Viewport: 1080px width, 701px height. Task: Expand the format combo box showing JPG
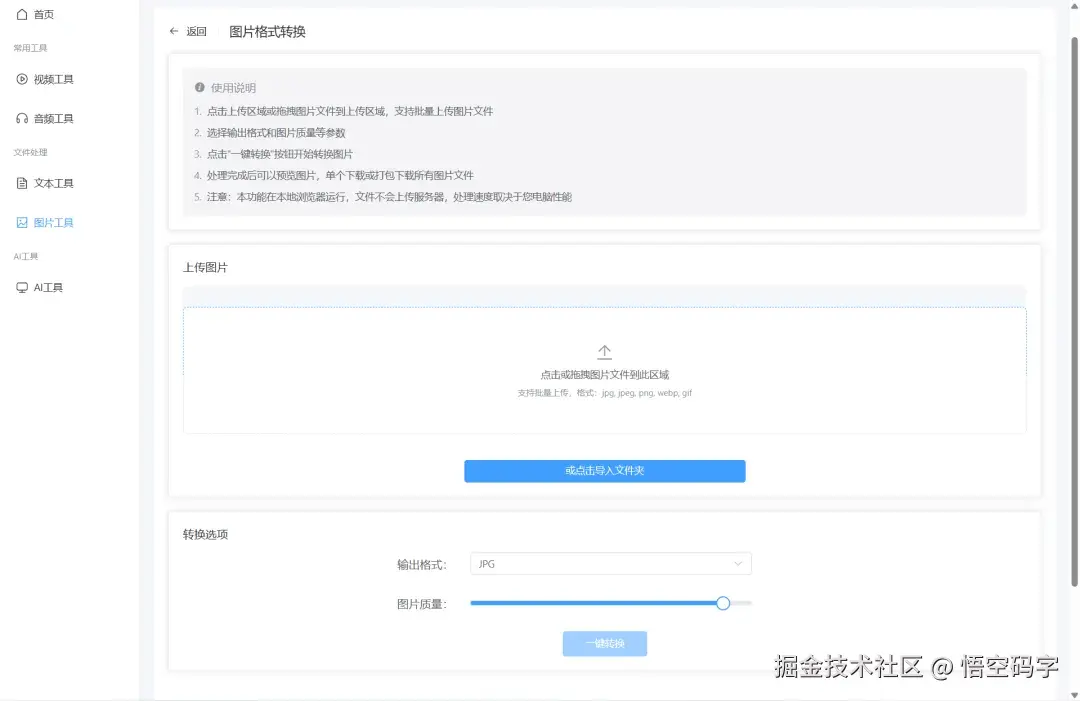click(610, 563)
